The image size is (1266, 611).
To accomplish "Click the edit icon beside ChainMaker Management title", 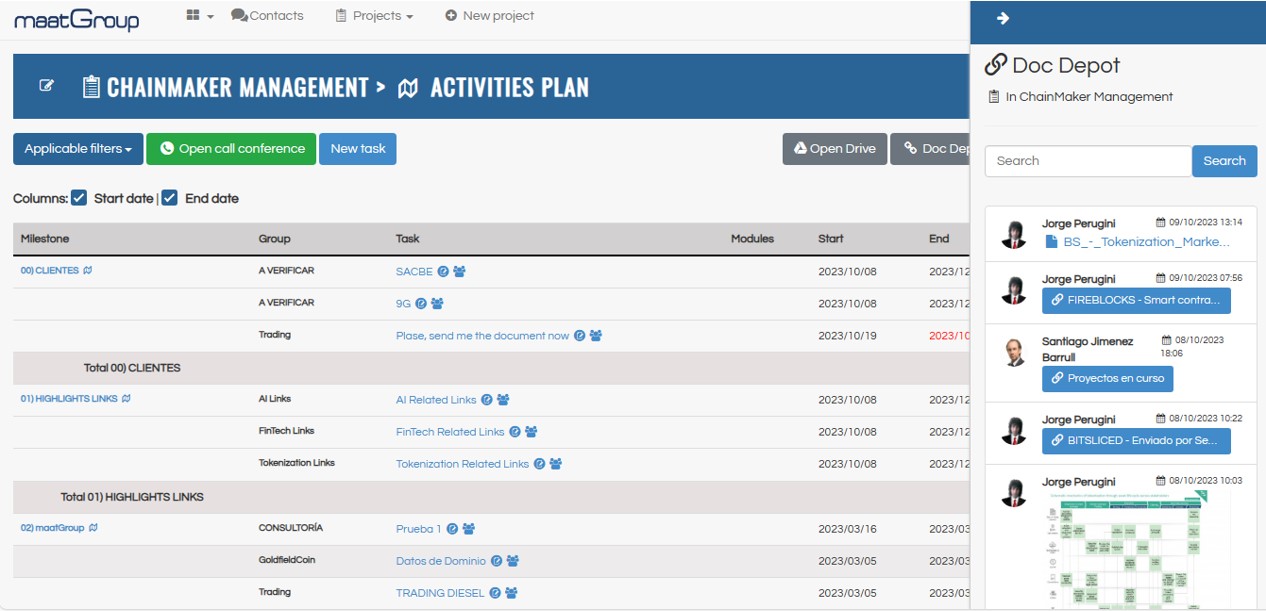I will [46, 86].
